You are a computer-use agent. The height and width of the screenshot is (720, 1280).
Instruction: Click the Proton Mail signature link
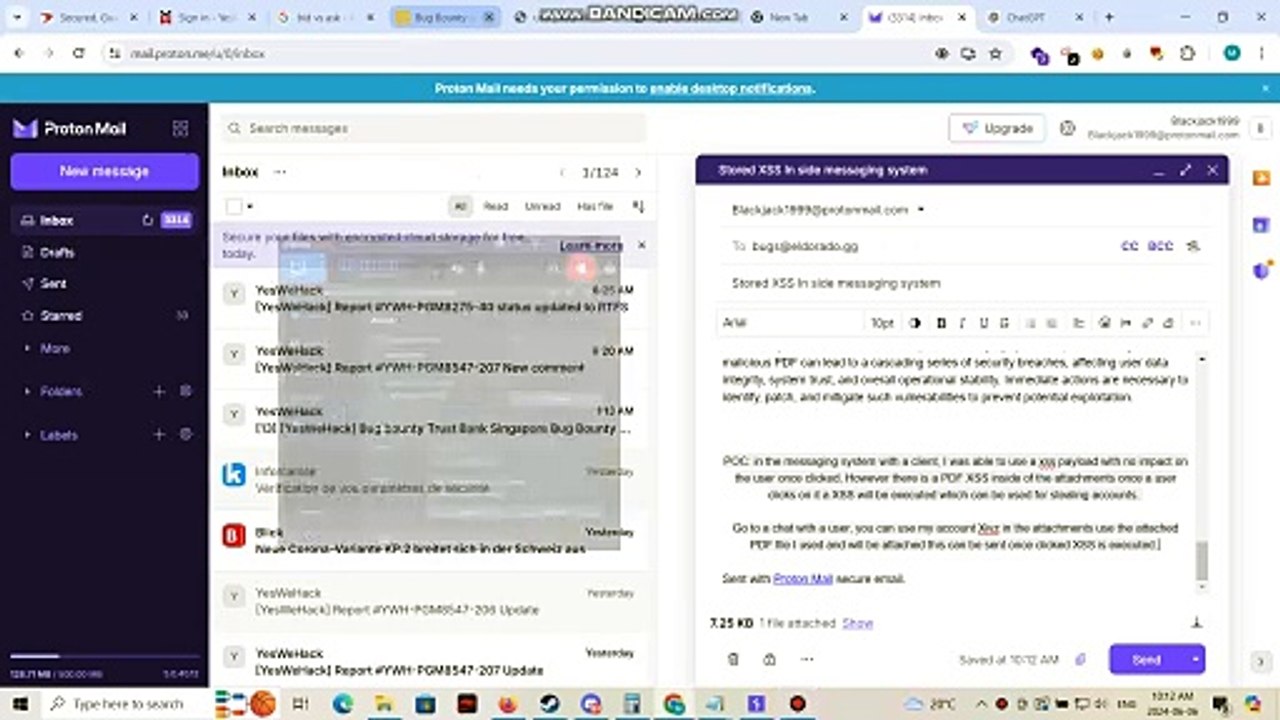point(802,579)
